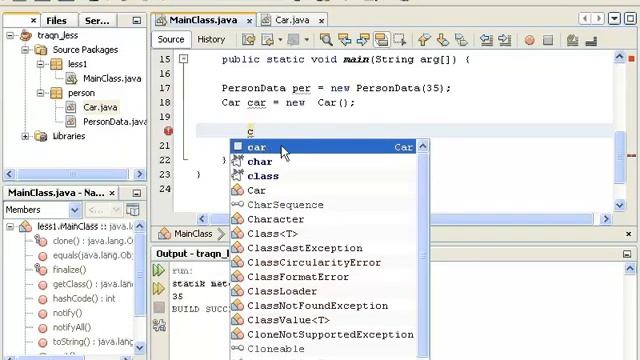Toggle Rectangular Selection icon
Viewport: 640px width, 360px height.
[400, 40]
